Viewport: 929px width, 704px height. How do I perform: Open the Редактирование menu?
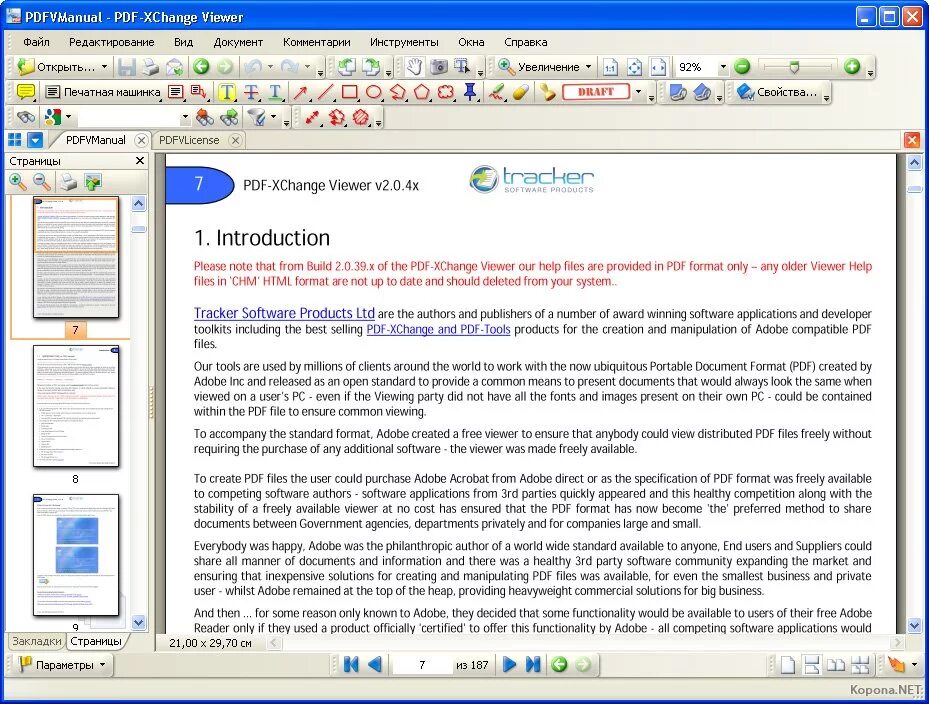[111, 42]
